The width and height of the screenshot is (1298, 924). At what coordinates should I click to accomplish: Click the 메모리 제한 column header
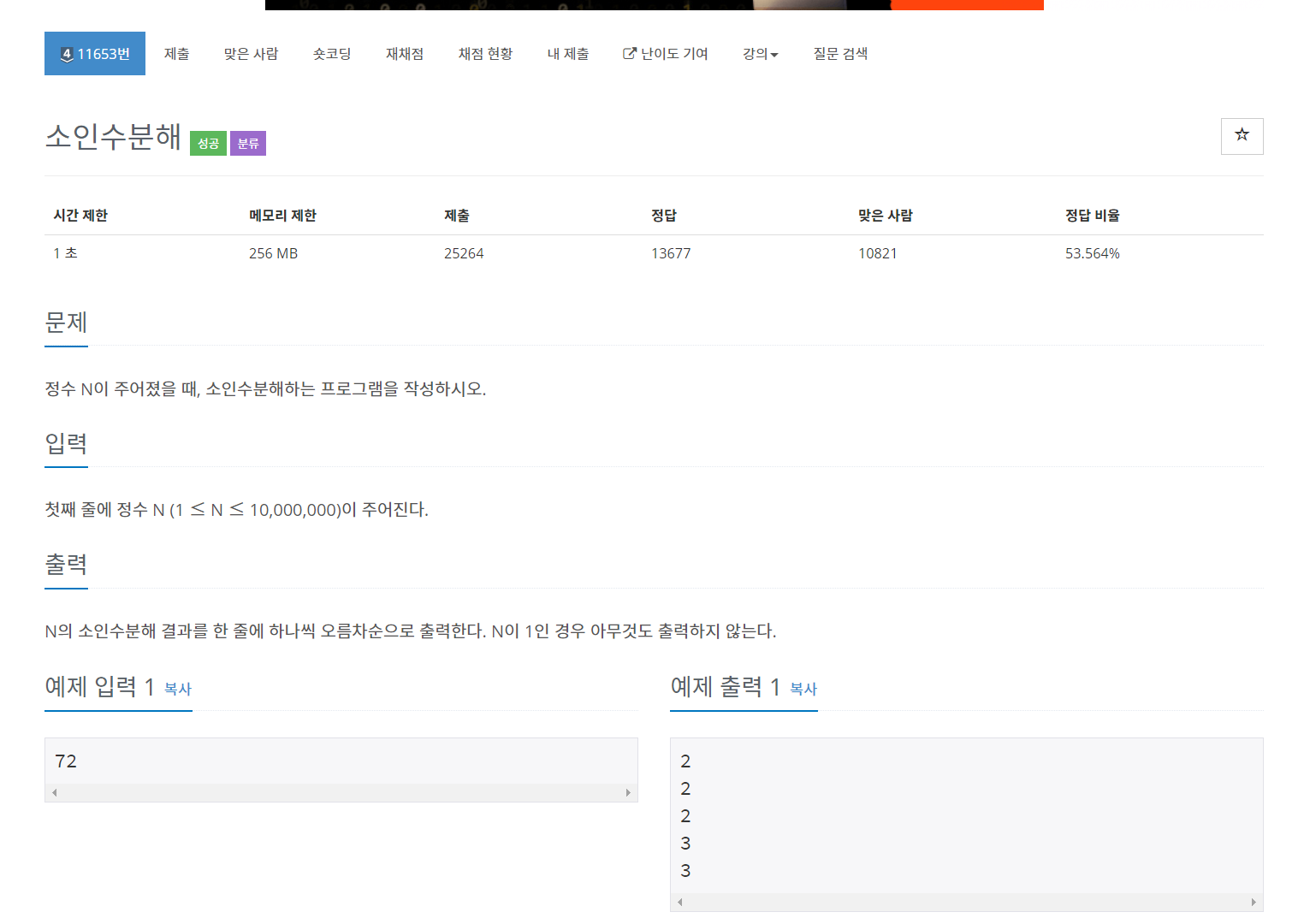click(x=282, y=216)
